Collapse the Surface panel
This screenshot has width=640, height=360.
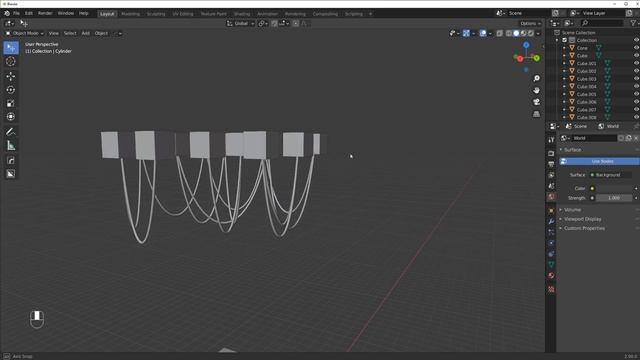pyautogui.click(x=572, y=150)
